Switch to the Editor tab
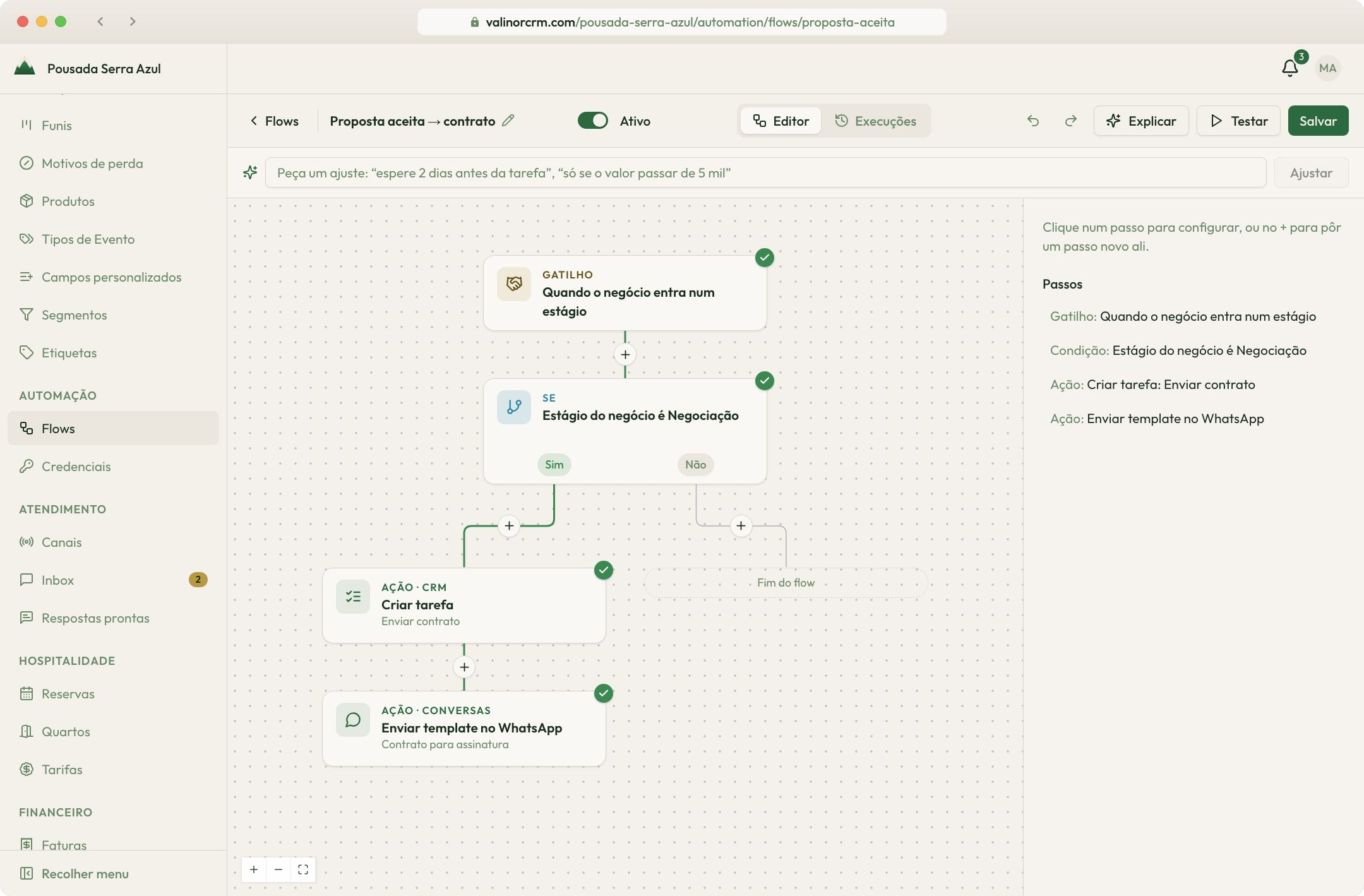1364x896 pixels. (781, 121)
